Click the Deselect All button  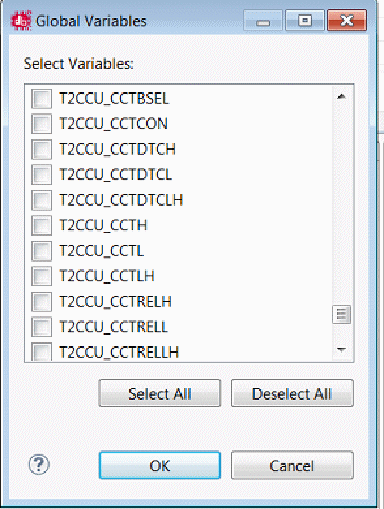coord(292,393)
